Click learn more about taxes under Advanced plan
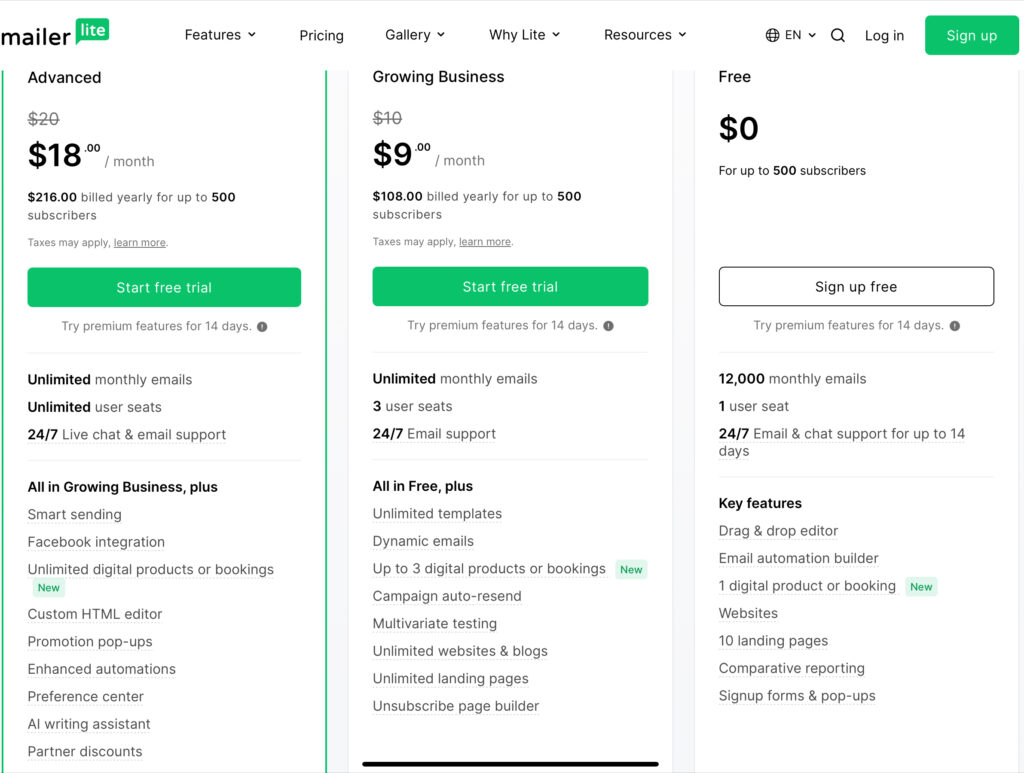The height and width of the screenshot is (773, 1024). pyautogui.click(x=139, y=242)
